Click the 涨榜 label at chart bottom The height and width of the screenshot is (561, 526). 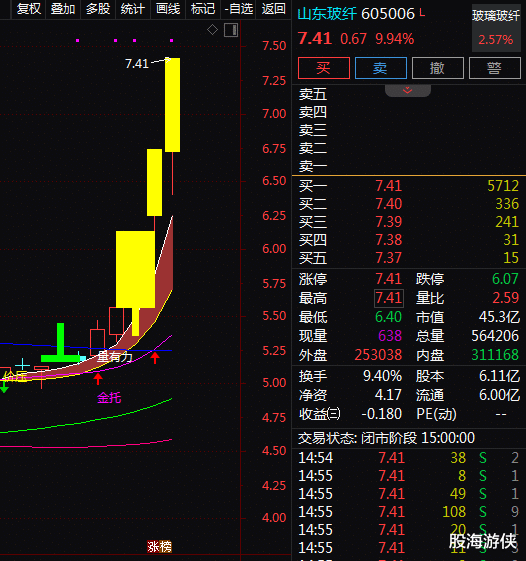click(x=160, y=547)
